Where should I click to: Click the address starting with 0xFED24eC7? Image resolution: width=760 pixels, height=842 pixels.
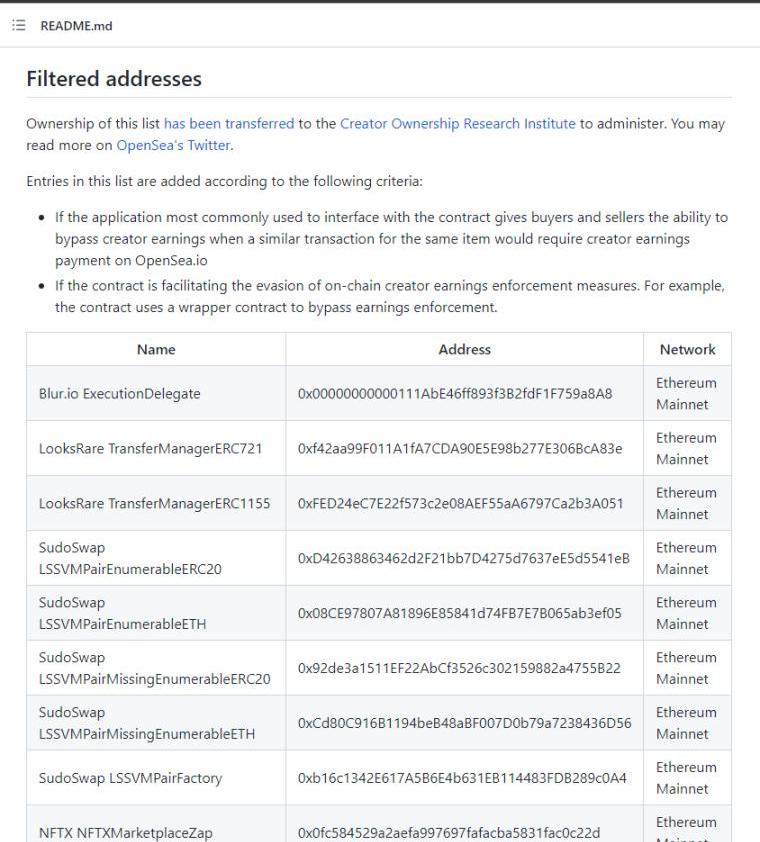click(460, 504)
